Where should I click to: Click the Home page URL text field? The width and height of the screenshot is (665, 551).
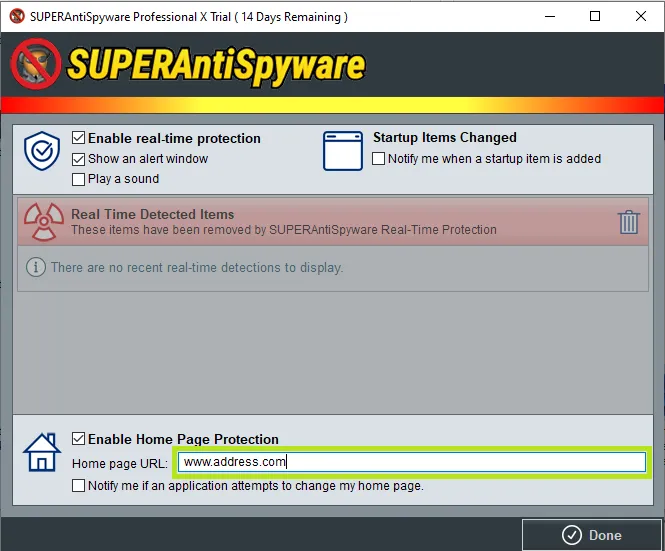[x=412, y=462]
